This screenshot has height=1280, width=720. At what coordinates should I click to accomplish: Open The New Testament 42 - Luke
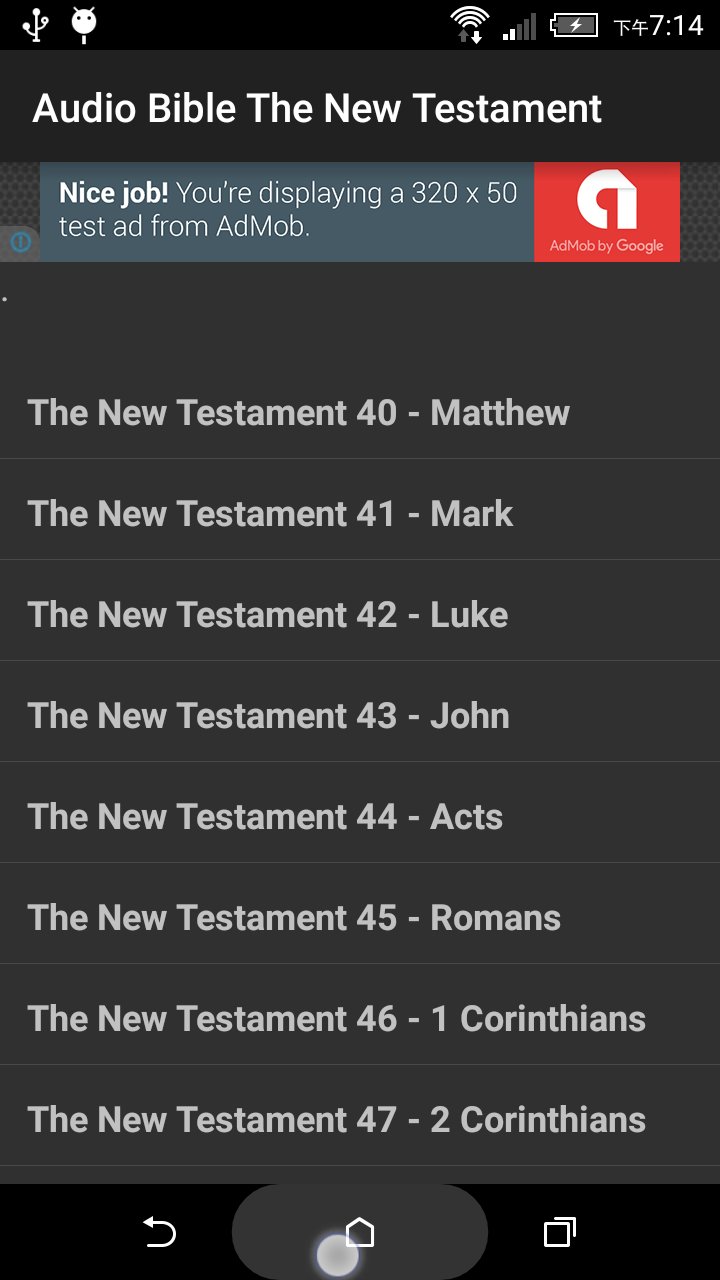tap(268, 615)
